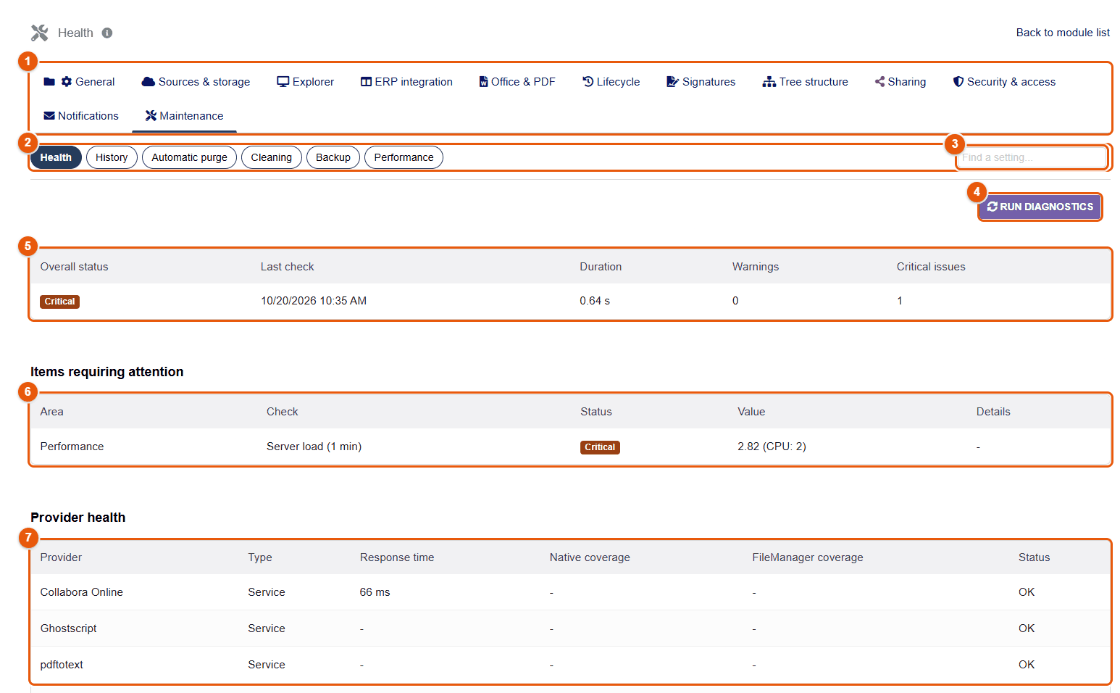Click the folder icon next to General

click(x=49, y=82)
